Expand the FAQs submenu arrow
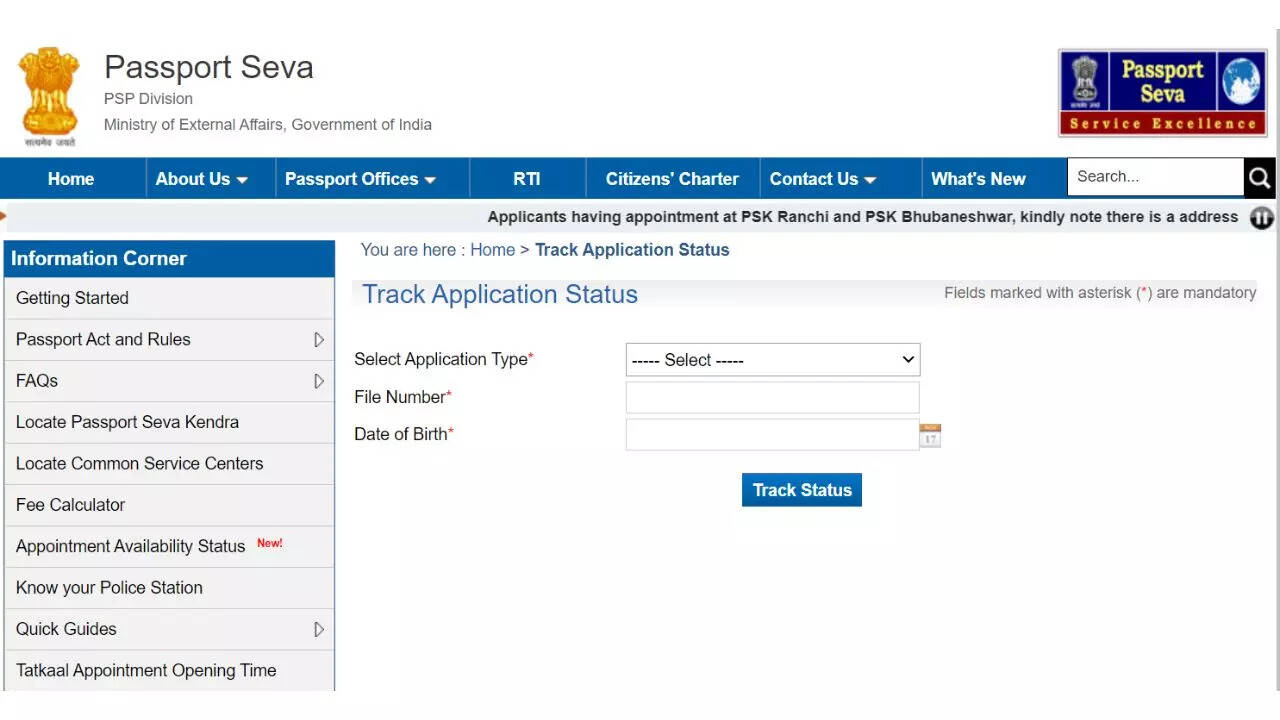The height and width of the screenshot is (720, 1280). tap(319, 381)
